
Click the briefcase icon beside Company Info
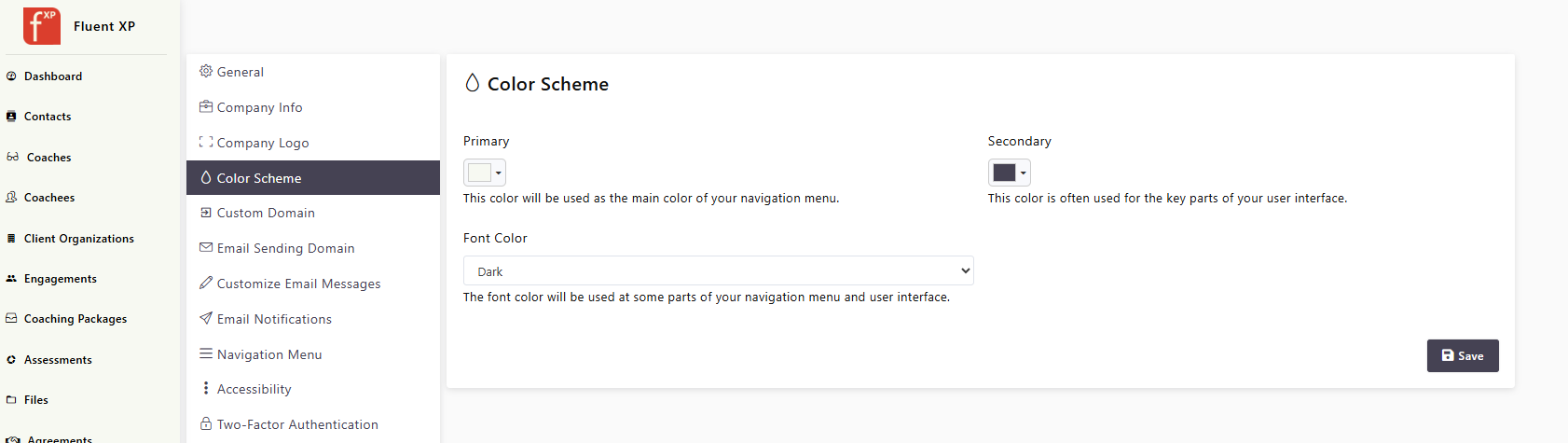coord(206,106)
